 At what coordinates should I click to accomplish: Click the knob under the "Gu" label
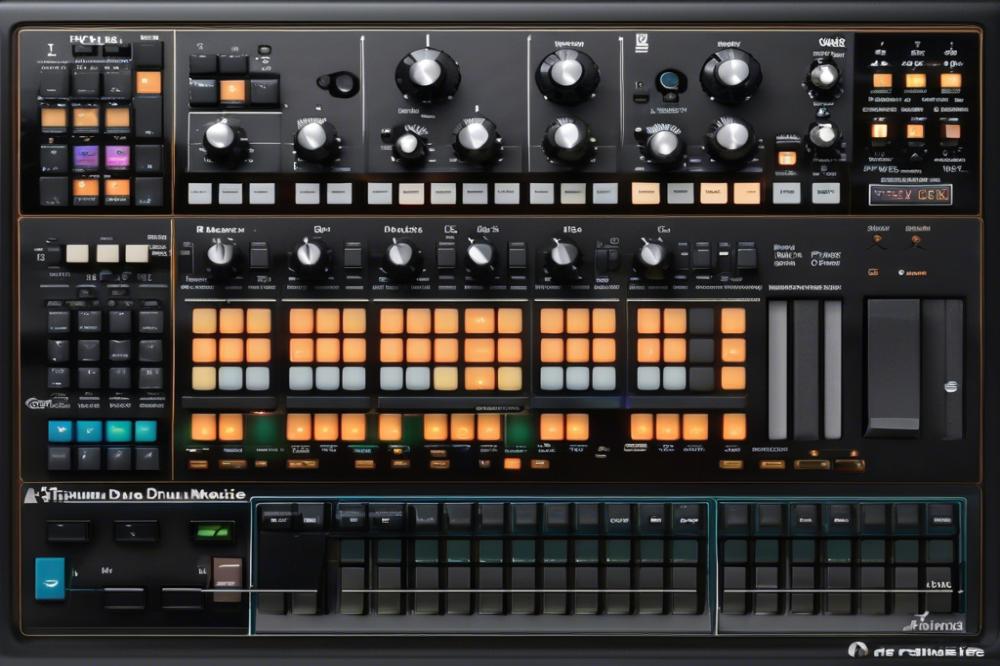652,253
